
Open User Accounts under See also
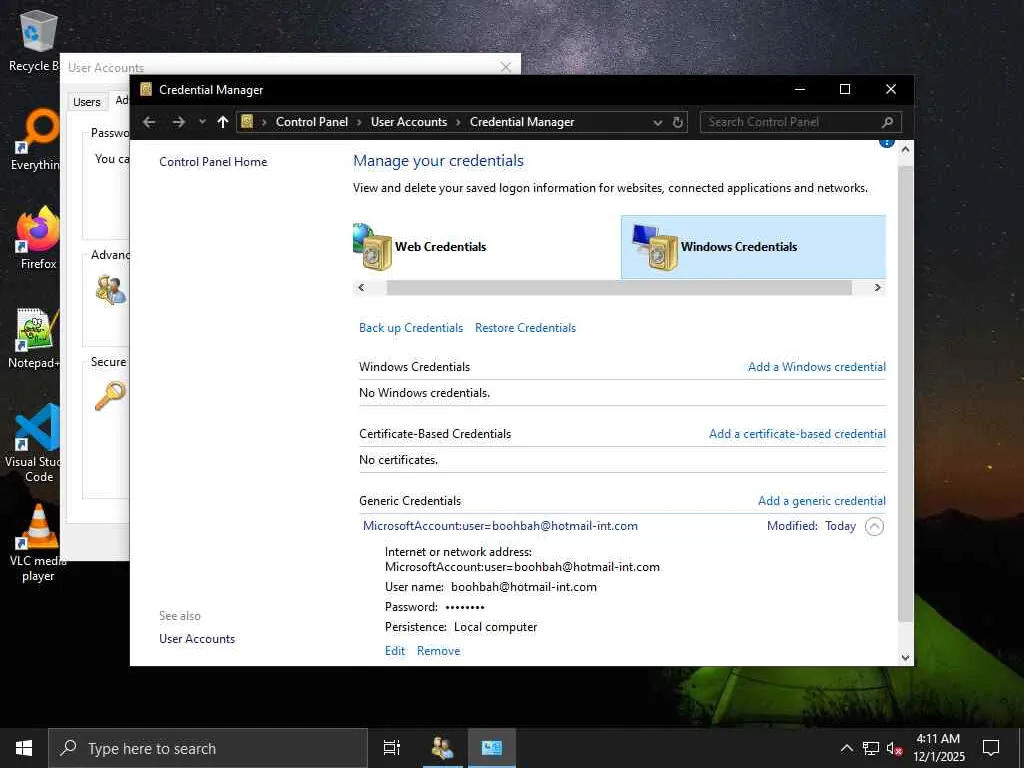click(197, 639)
